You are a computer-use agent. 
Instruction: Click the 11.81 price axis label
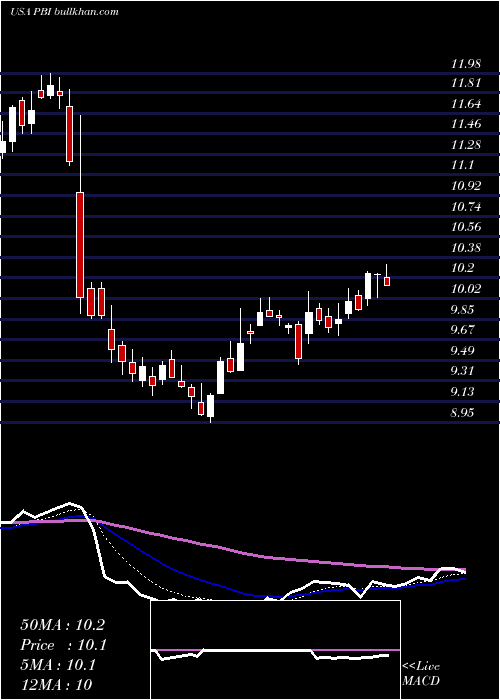[x=466, y=83]
